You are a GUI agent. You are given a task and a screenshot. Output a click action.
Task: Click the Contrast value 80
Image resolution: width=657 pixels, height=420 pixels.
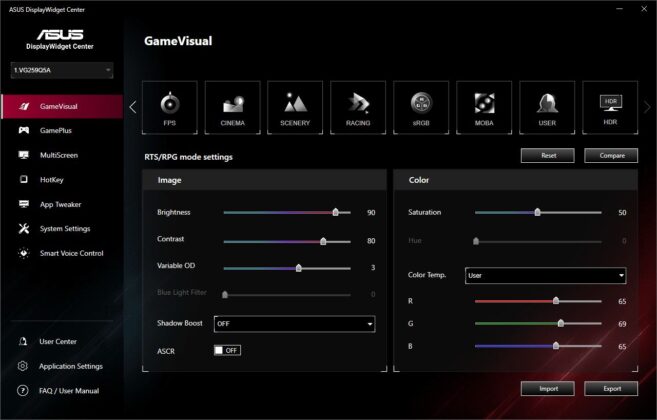(x=371, y=241)
